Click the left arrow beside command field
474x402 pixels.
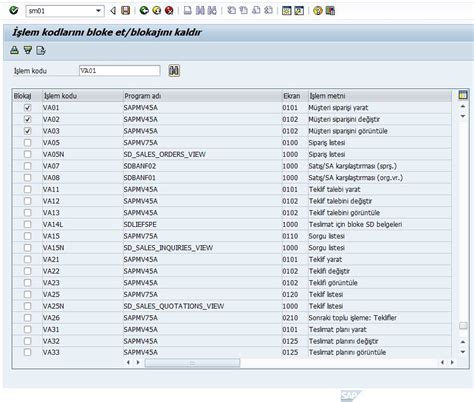113,11
